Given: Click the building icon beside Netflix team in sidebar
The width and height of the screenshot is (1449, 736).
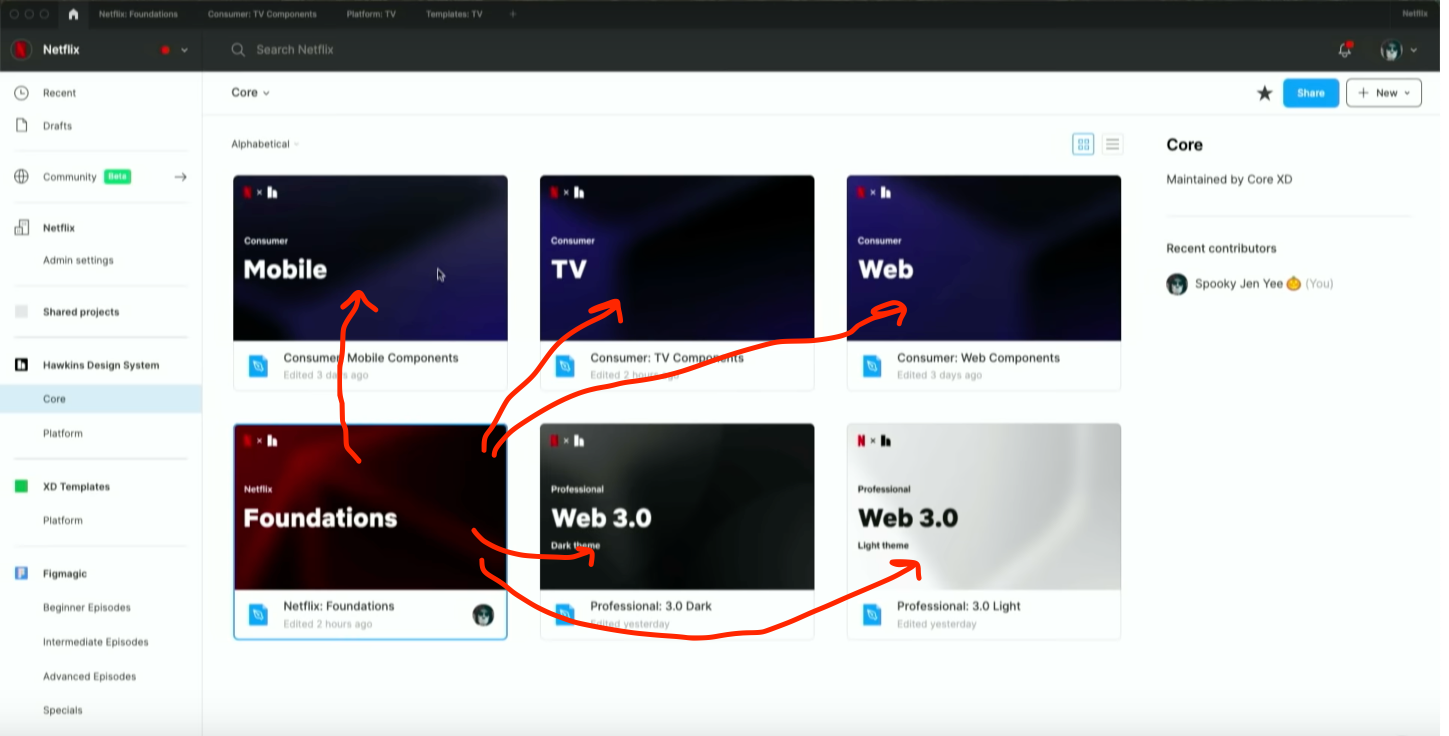Looking at the screenshot, I should coord(21,228).
